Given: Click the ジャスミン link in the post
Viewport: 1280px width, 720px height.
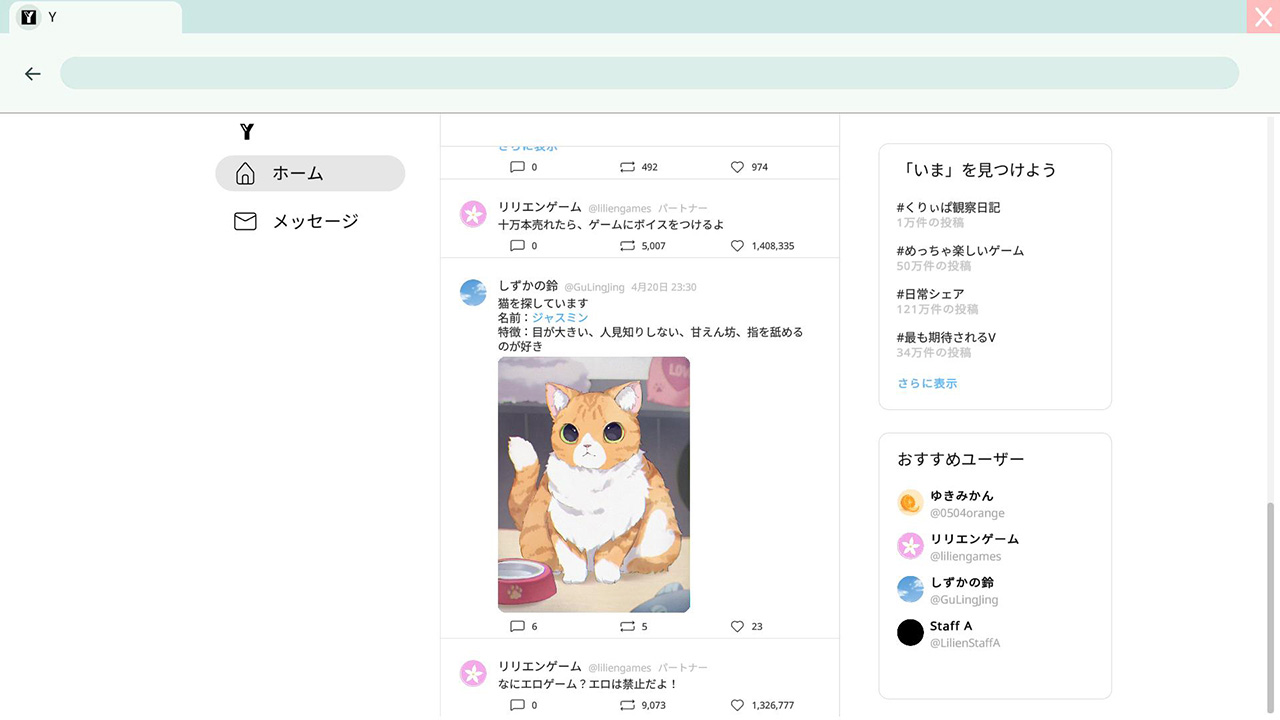Looking at the screenshot, I should (x=560, y=317).
